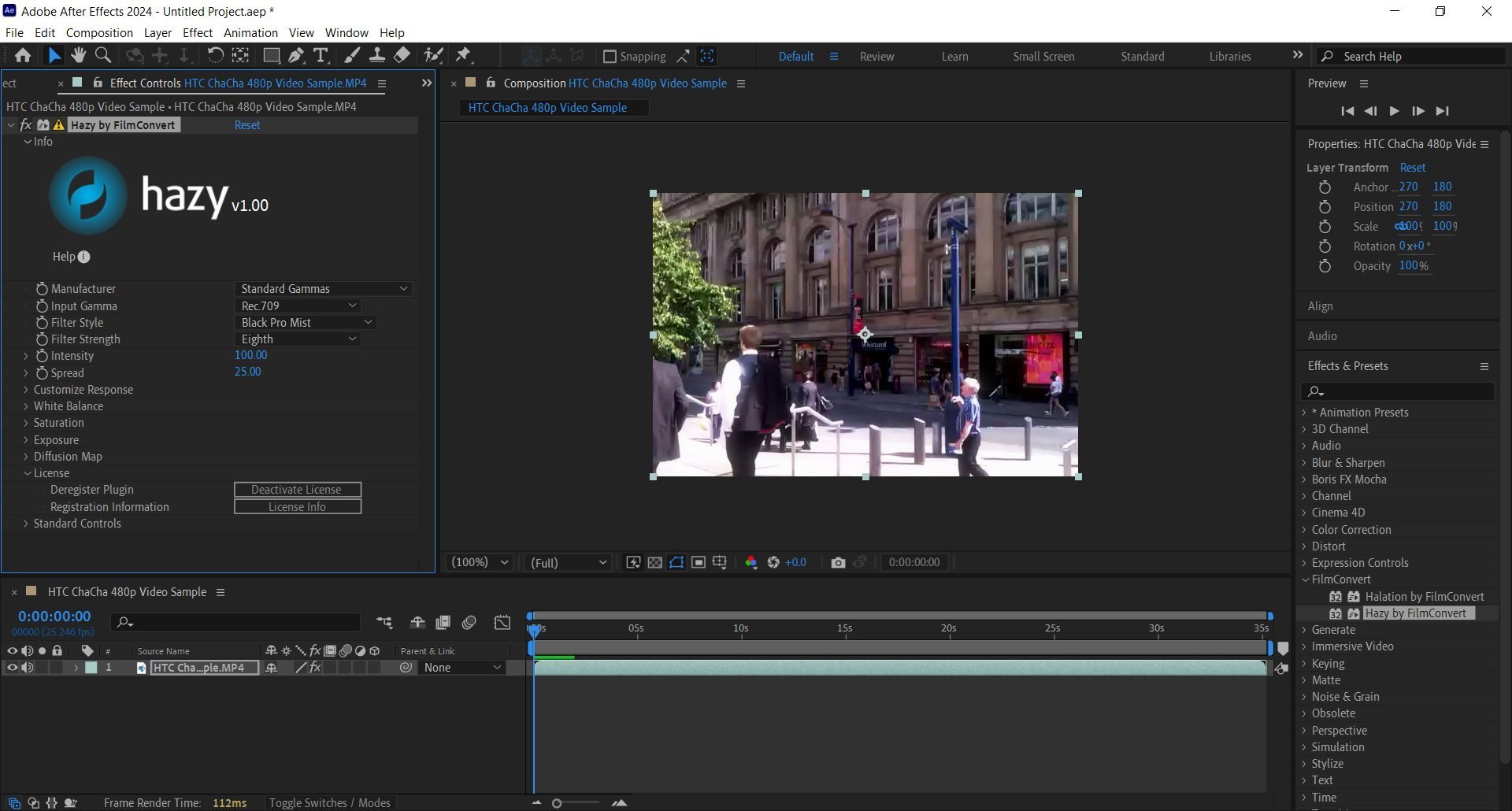
Task: Enable the Snapping checkbox
Action: coord(610,57)
